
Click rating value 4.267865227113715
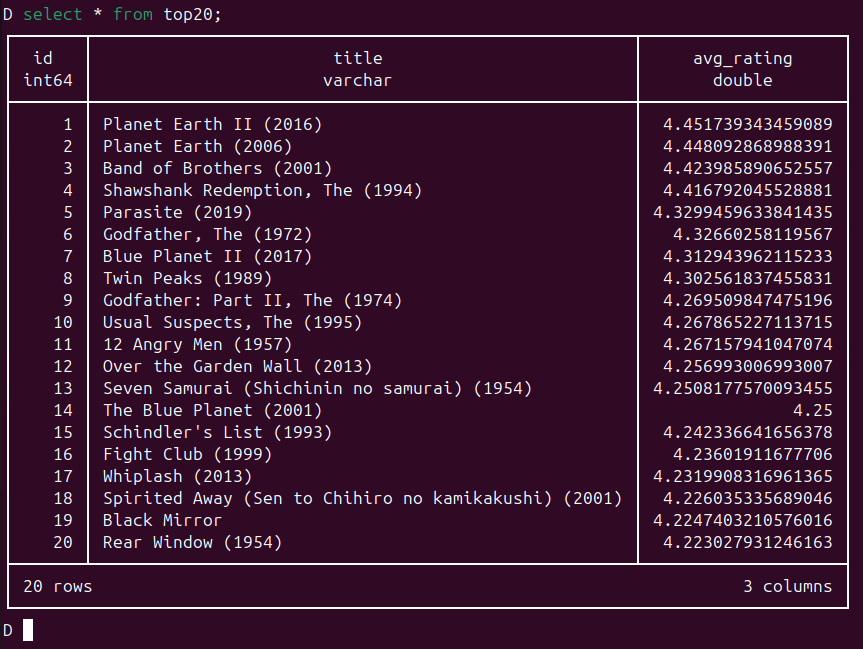(747, 323)
